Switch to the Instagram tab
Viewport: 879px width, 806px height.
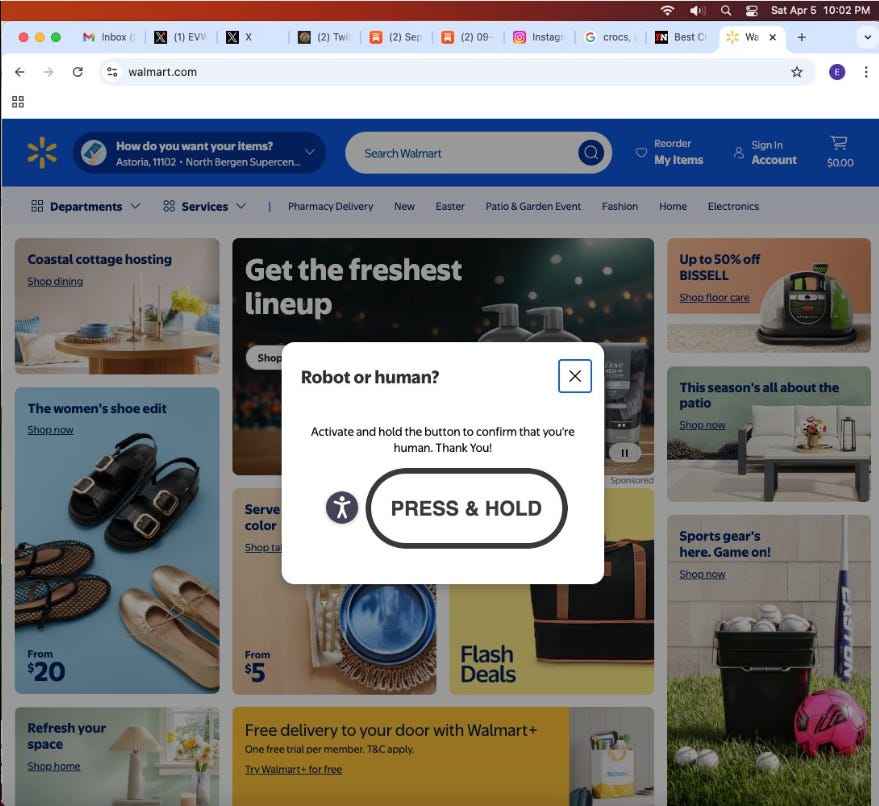point(540,37)
